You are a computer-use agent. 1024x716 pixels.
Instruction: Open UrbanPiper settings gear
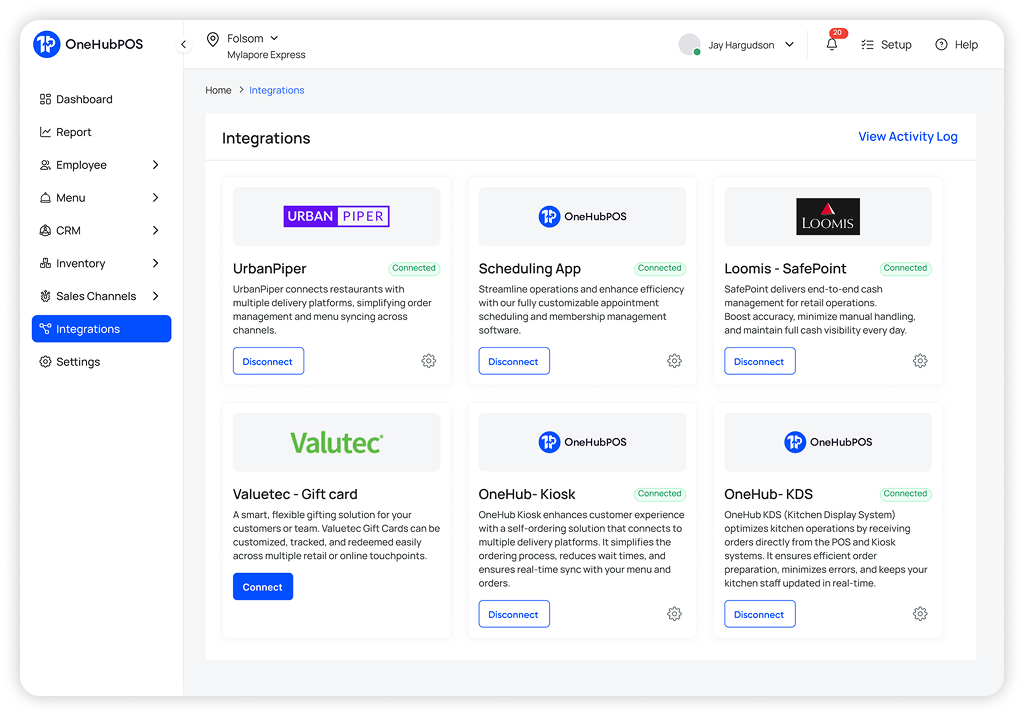tap(428, 361)
